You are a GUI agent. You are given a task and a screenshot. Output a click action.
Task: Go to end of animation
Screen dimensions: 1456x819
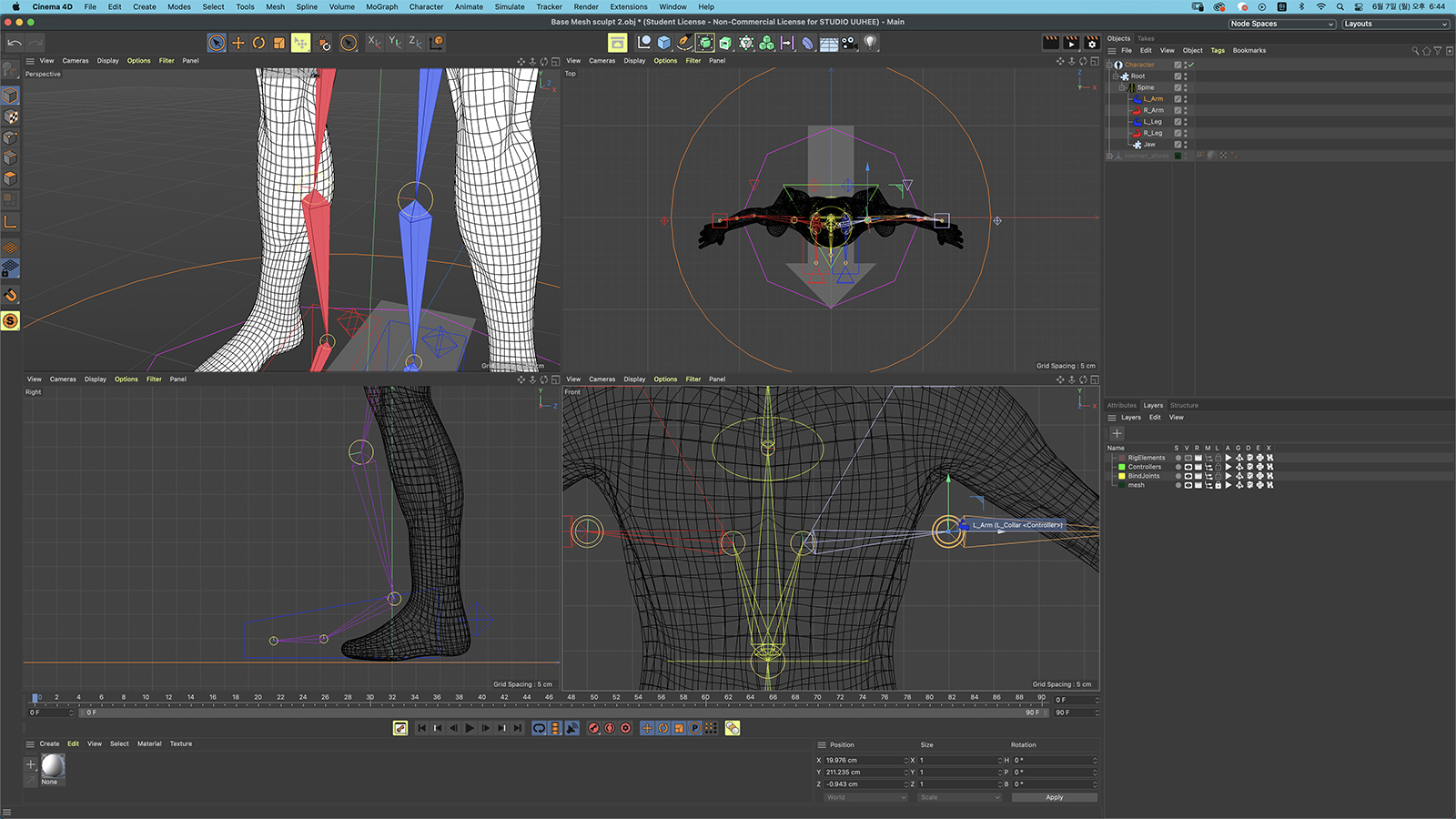click(518, 728)
